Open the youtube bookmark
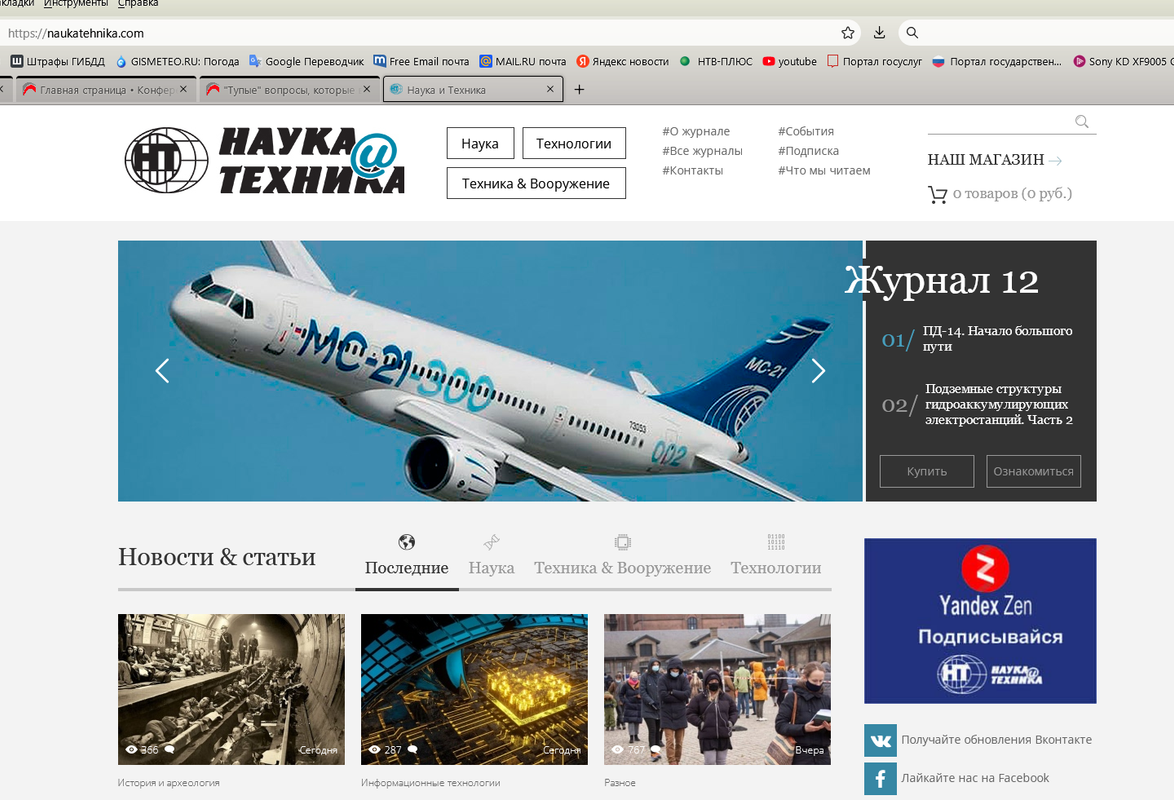Viewport: 1174px width, 800px height. pos(789,61)
